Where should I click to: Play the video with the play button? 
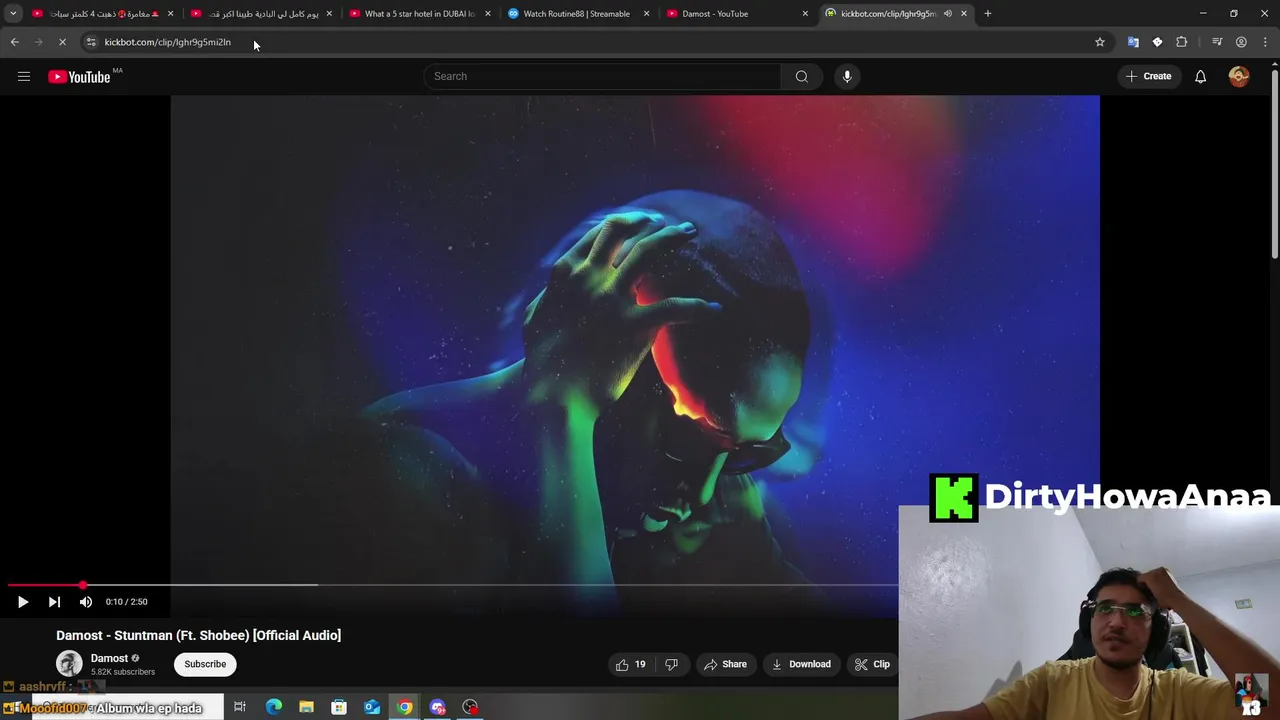23,602
